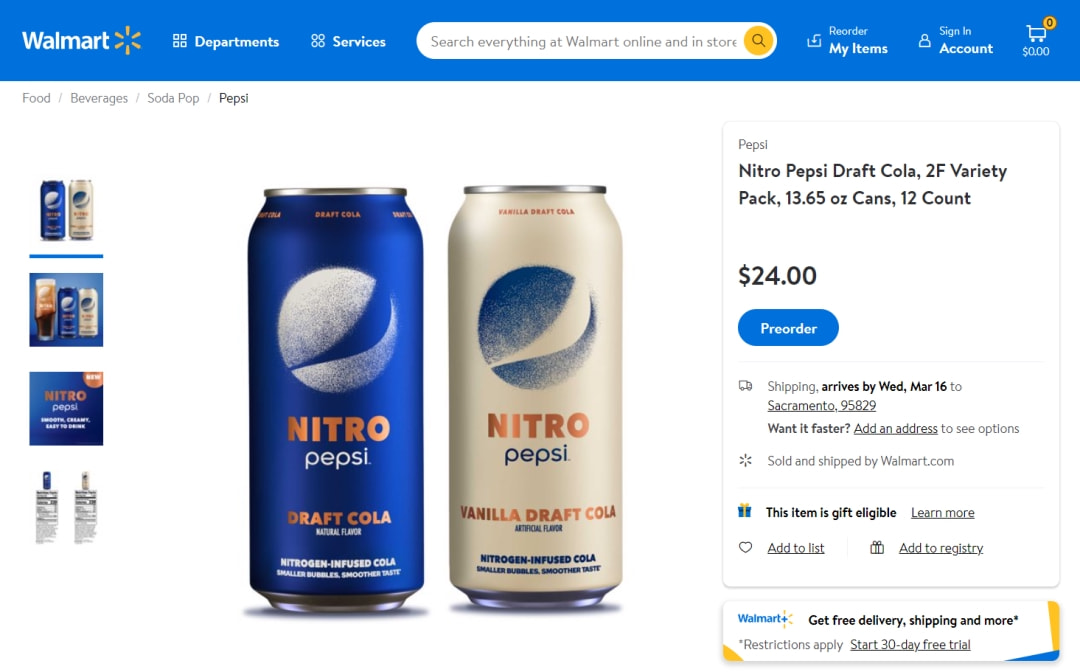Click inside the search input field
Viewport: 1080px width, 672px height.
[580, 41]
